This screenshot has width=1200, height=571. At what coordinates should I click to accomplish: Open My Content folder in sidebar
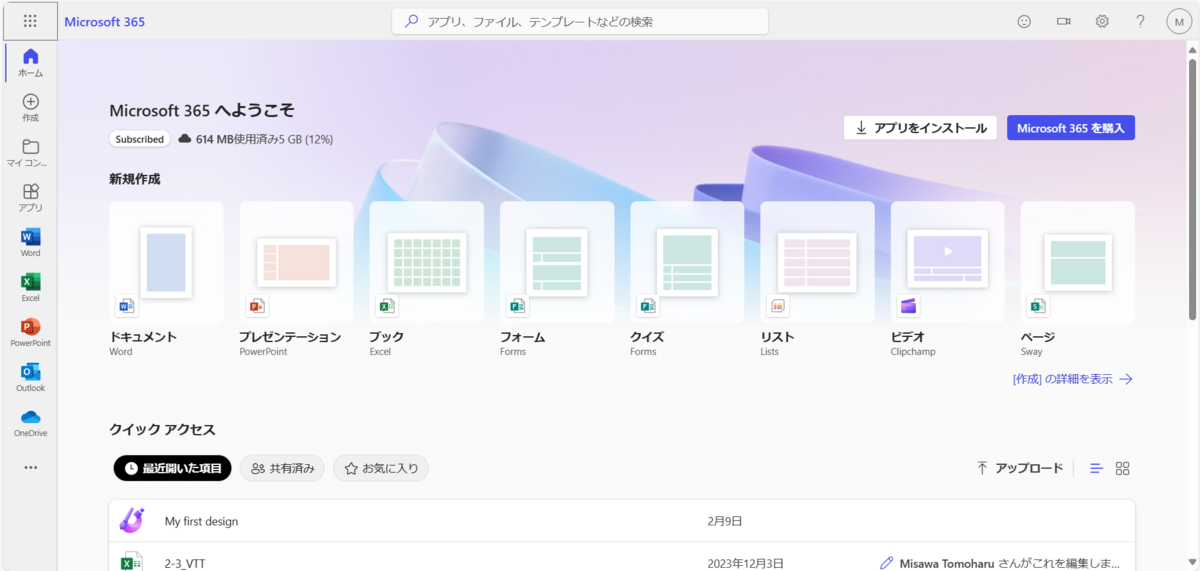(x=30, y=153)
